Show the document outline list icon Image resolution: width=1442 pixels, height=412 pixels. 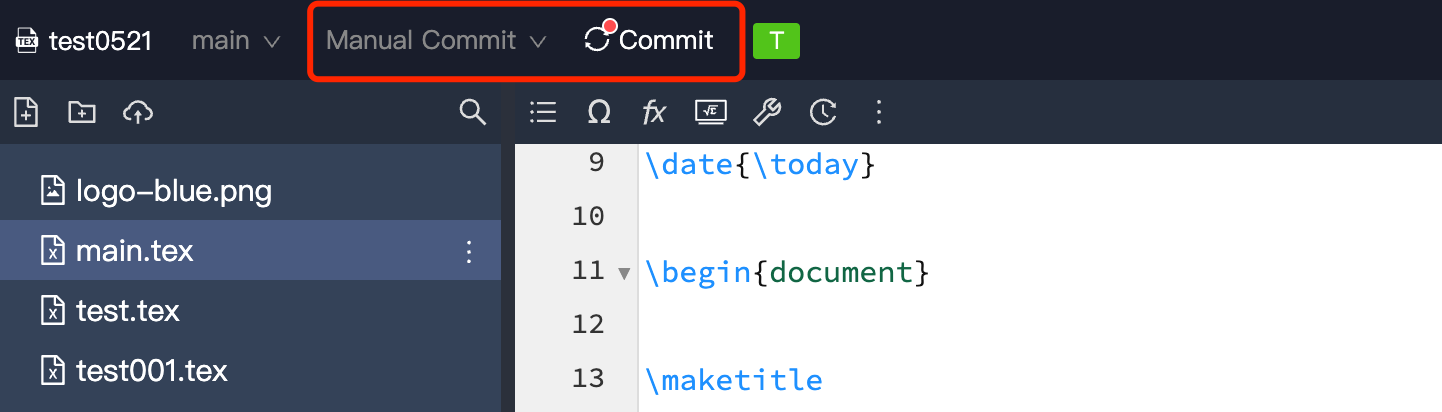[543, 113]
